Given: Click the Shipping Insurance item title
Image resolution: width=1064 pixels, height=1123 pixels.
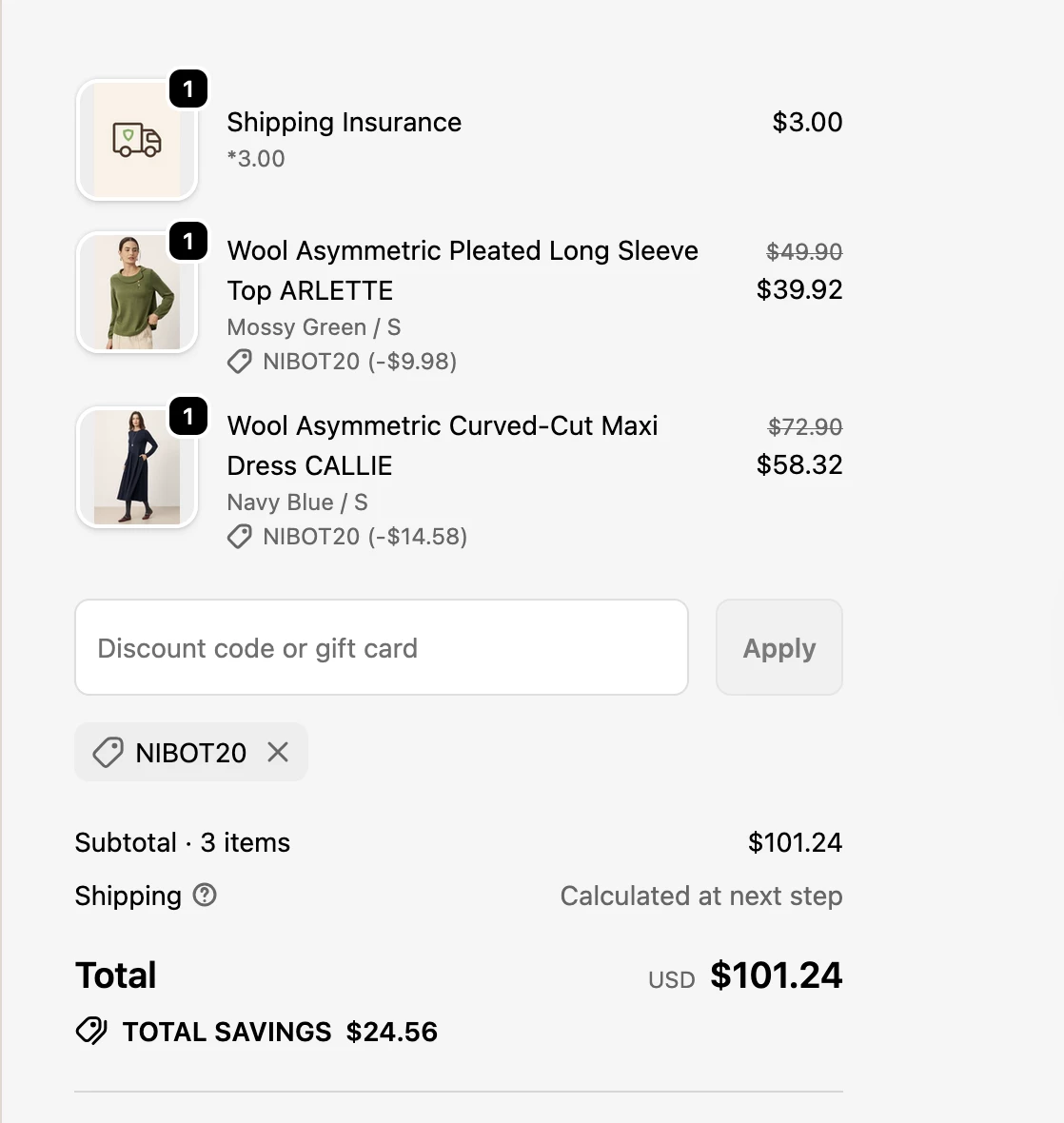Looking at the screenshot, I should (344, 122).
